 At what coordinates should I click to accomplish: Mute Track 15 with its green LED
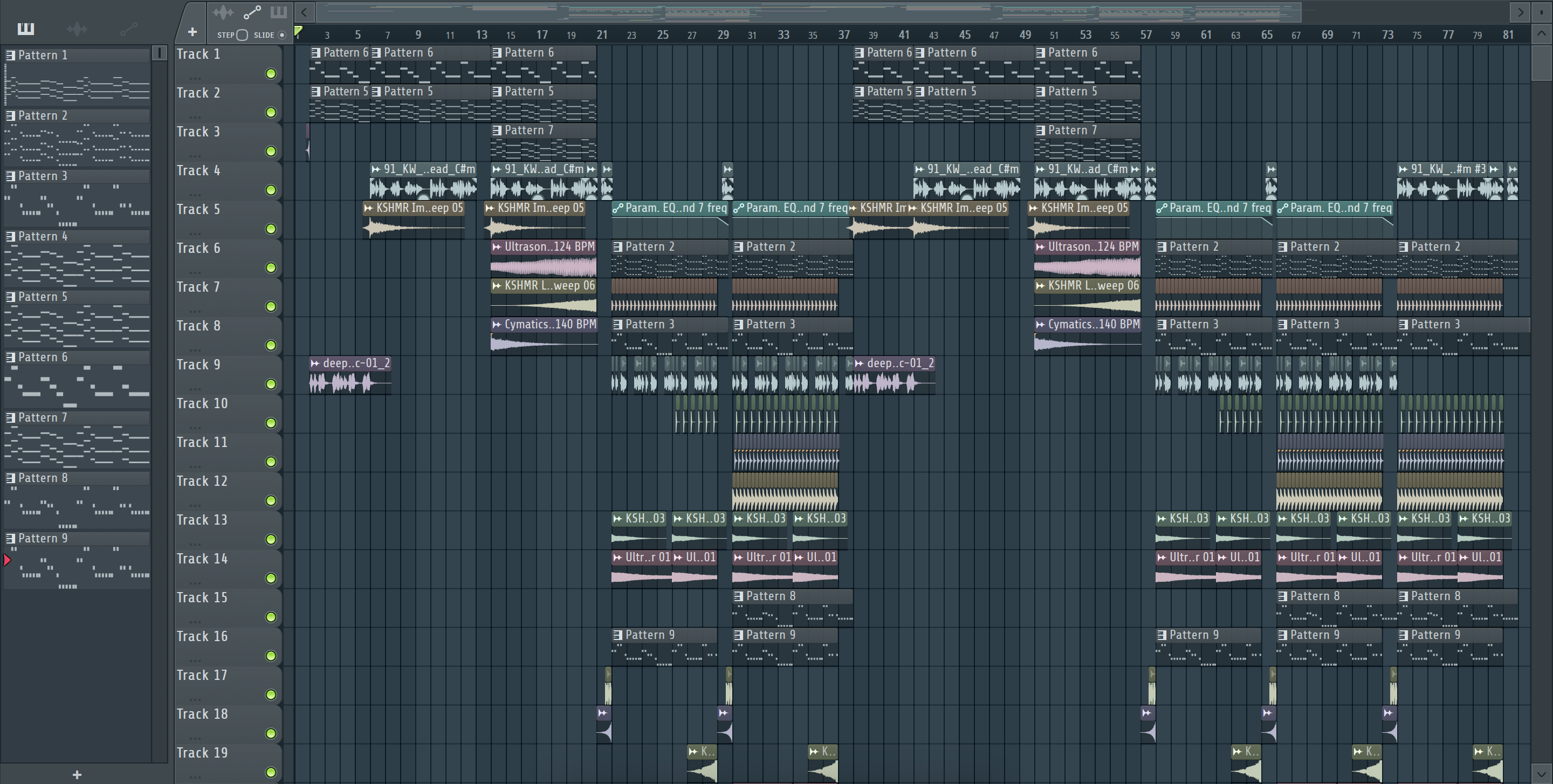(x=271, y=617)
